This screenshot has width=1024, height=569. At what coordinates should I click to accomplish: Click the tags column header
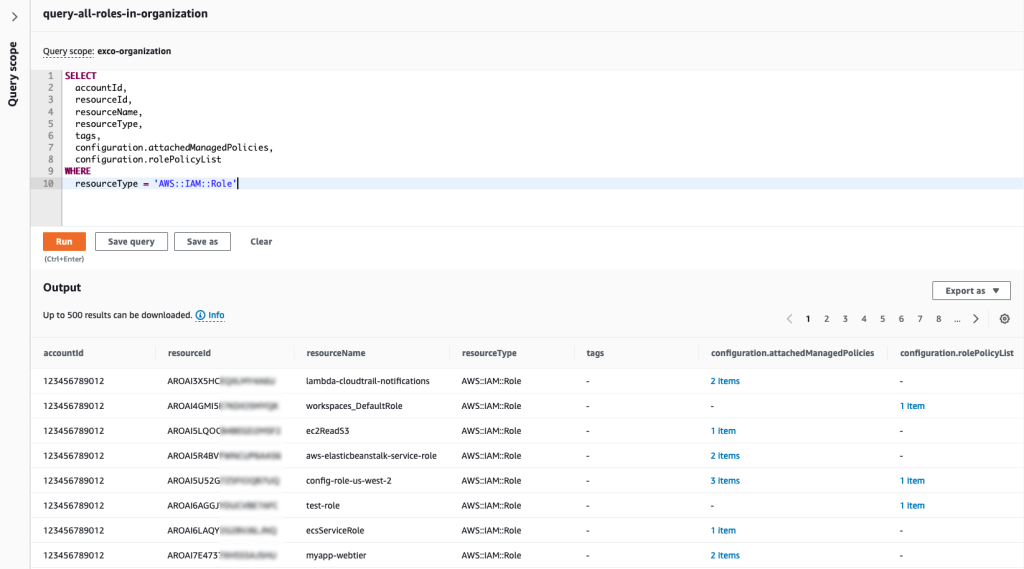click(595, 353)
